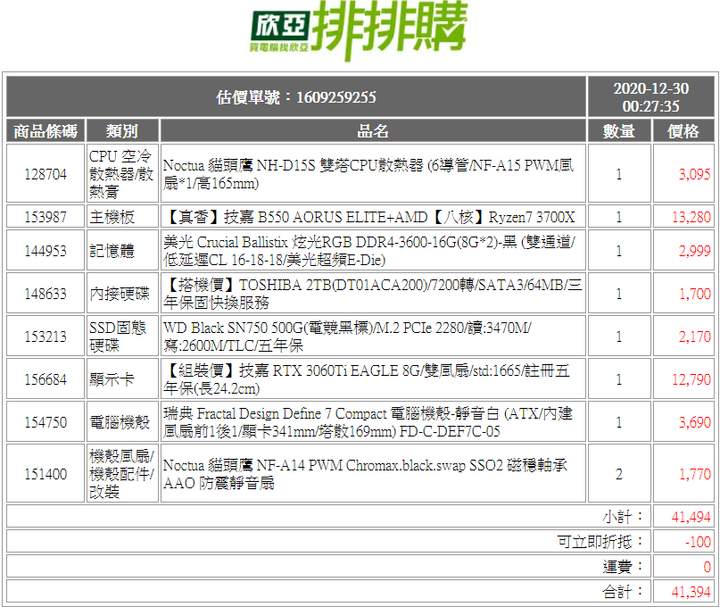
Task: Click price 1,700 for TOSHIBA drive
Action: coord(683,293)
